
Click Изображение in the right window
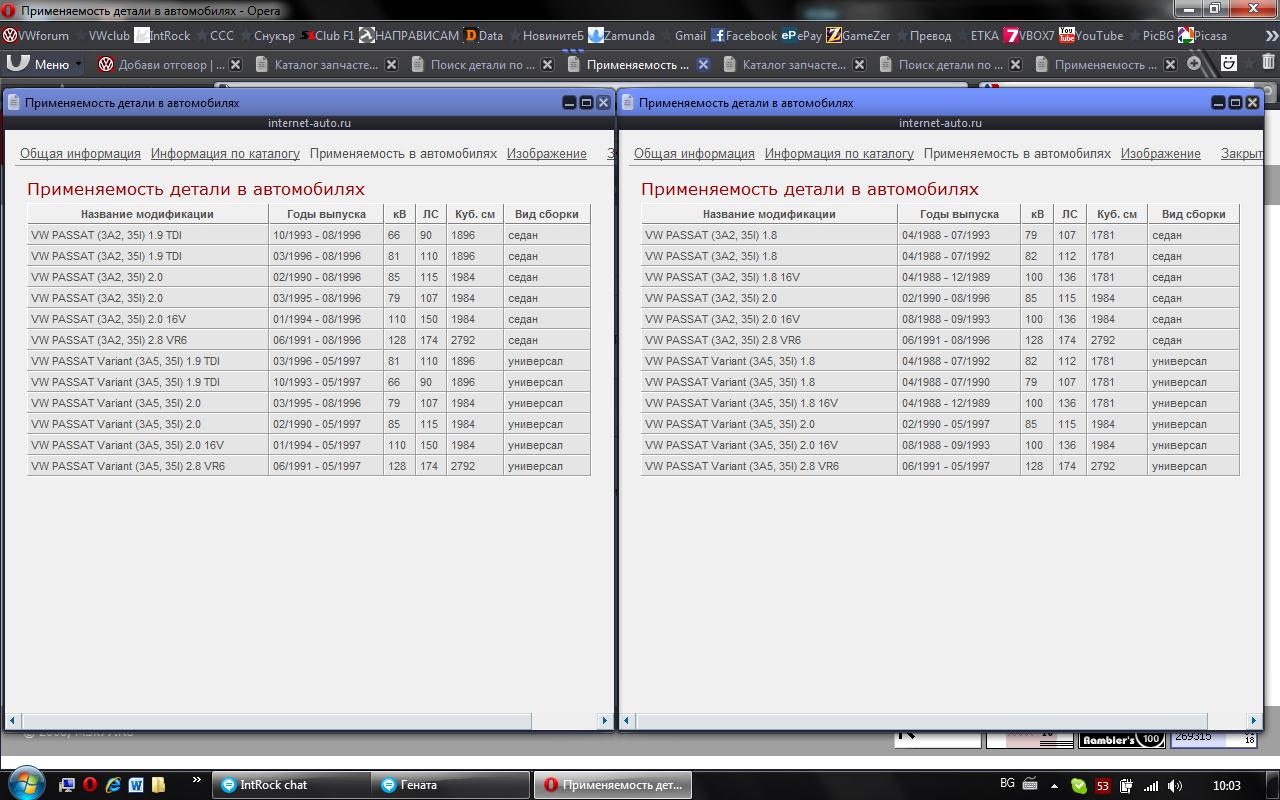[x=1160, y=154]
